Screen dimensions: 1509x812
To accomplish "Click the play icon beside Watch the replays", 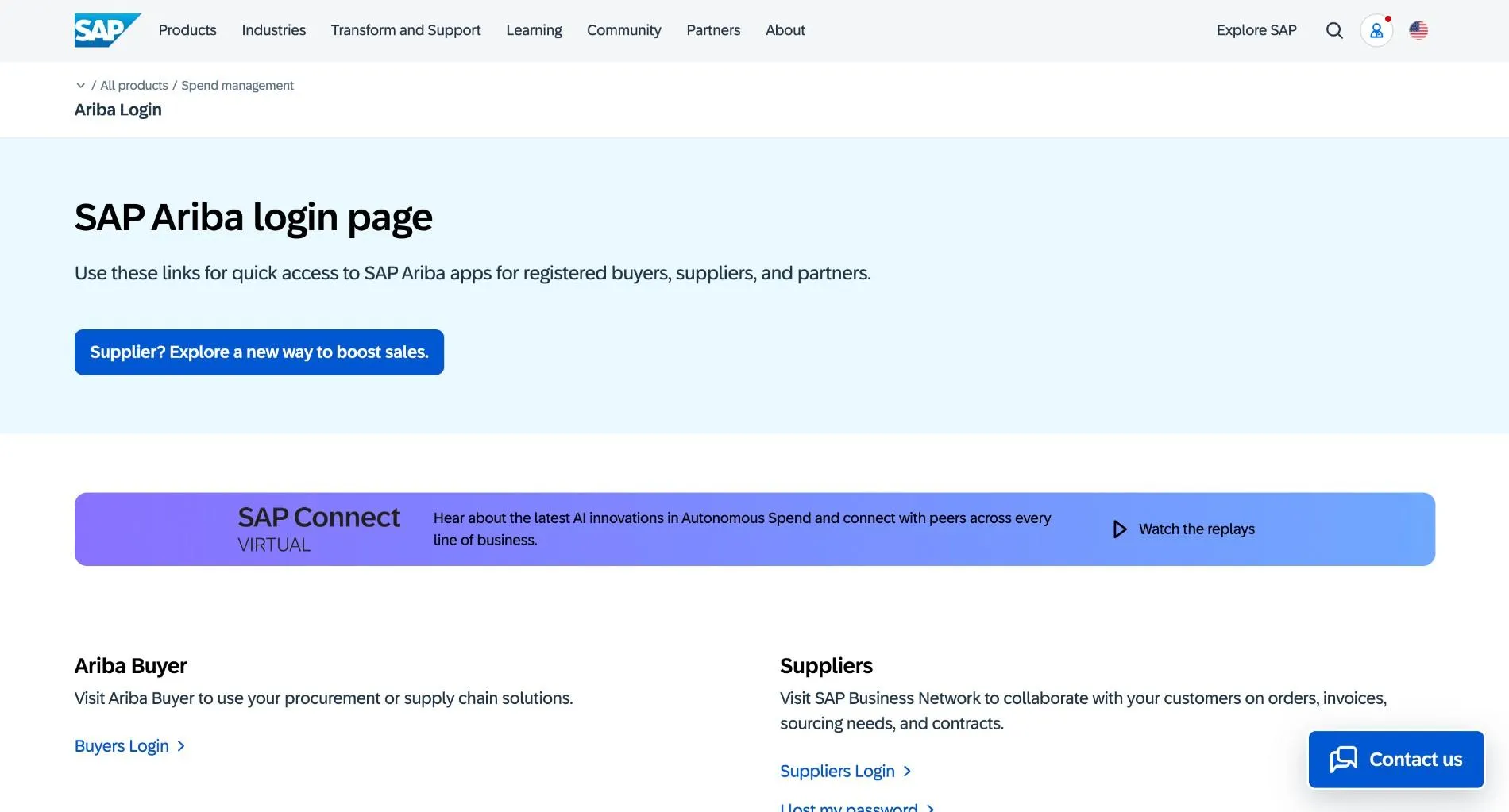I will tap(1120, 529).
